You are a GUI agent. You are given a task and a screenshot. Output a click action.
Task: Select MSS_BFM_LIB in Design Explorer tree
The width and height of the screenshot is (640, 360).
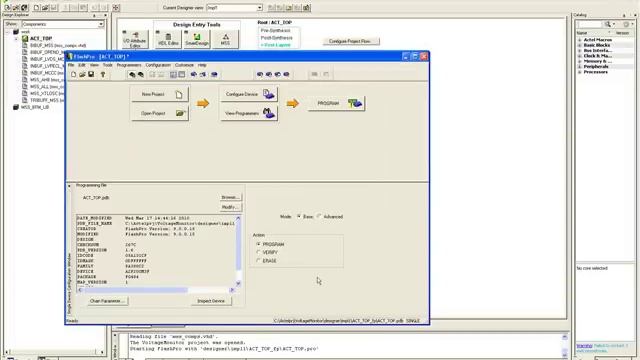point(35,107)
